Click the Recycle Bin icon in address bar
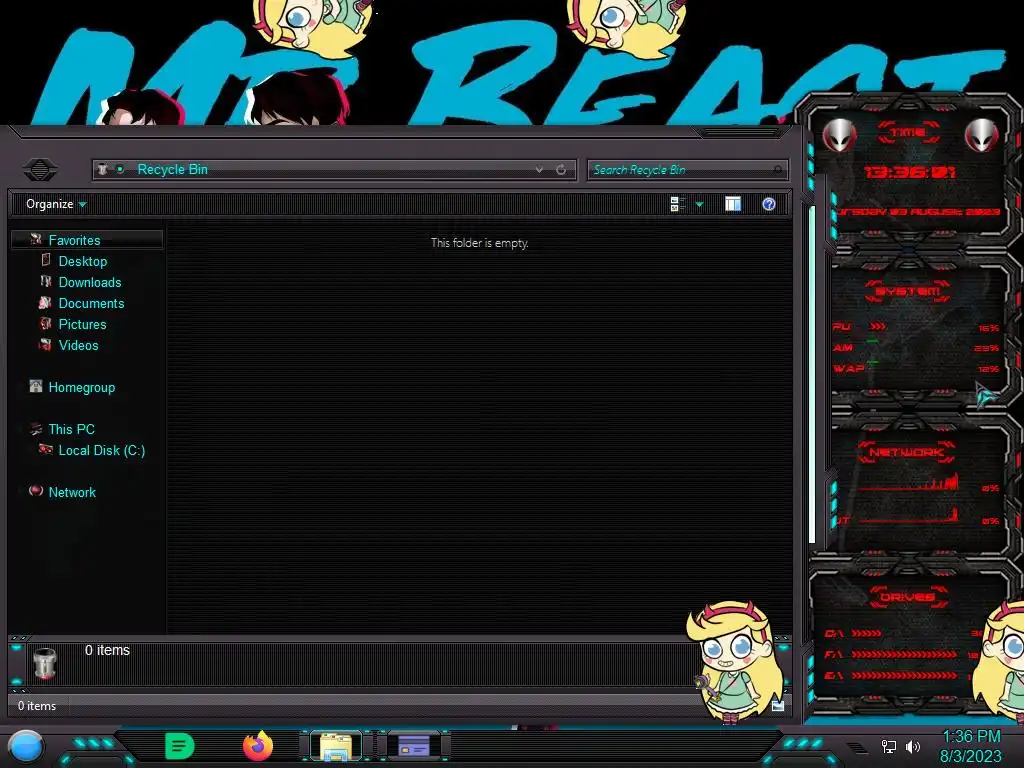The height and width of the screenshot is (768, 1024). click(x=103, y=169)
